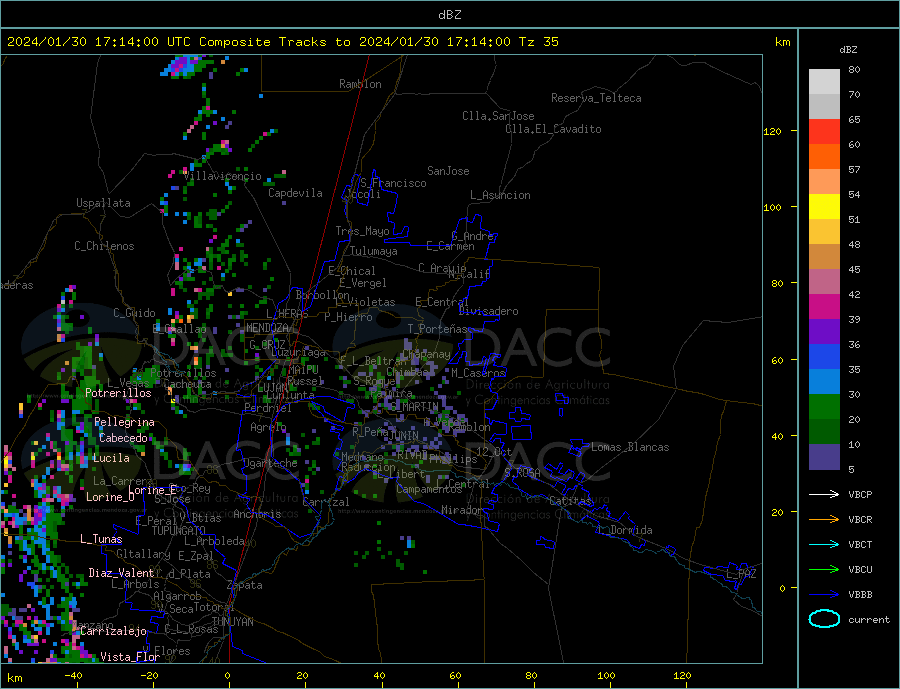Click the Reserva_Telteca place label
The height and width of the screenshot is (689, 900).
pos(596,98)
